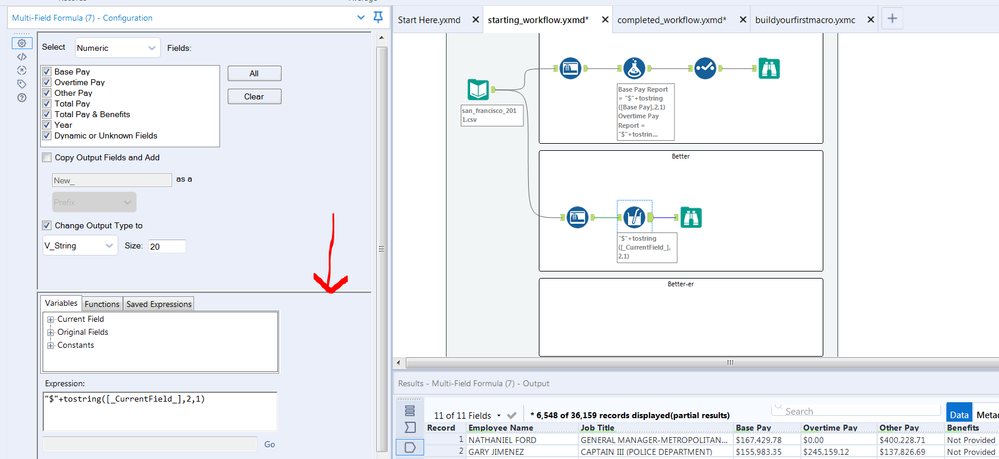Close the Start Here.yxmd tab
The width and height of the screenshot is (999, 459).
pos(475,20)
